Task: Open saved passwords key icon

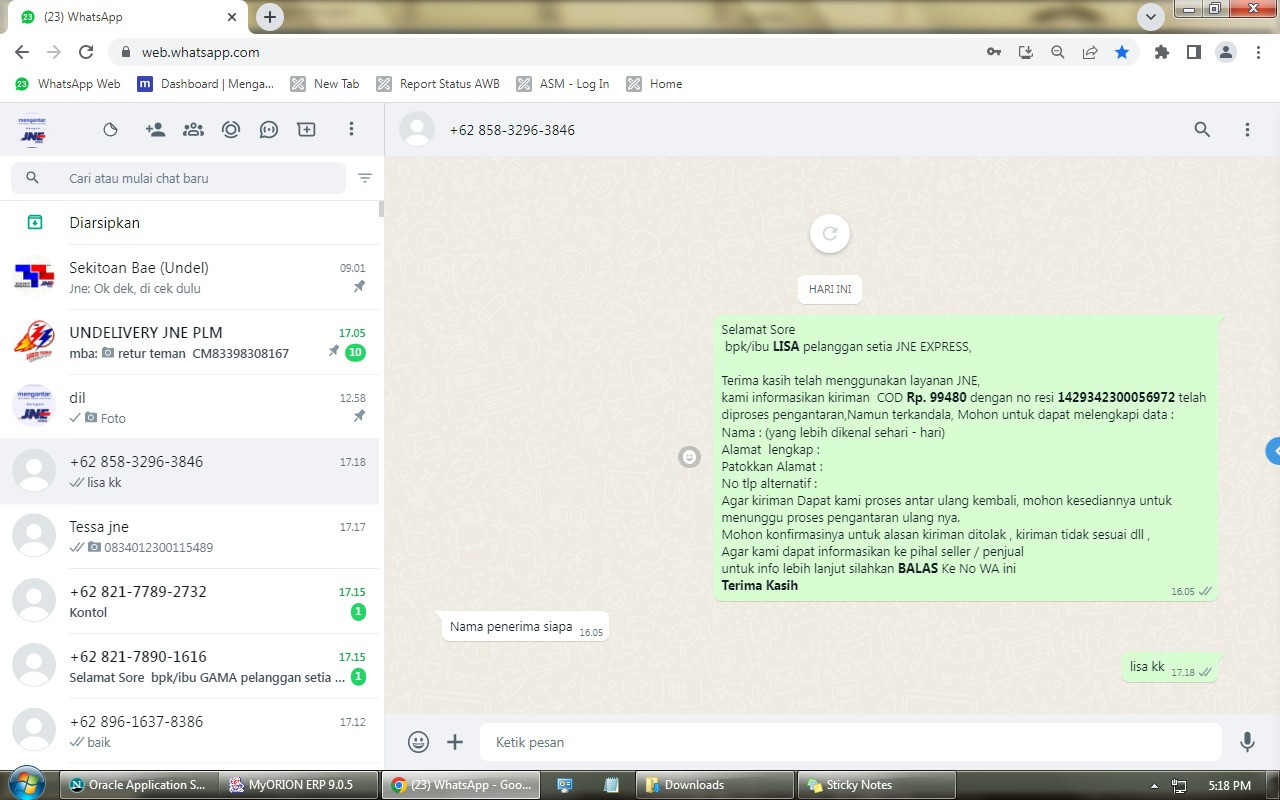Action: click(x=994, y=52)
